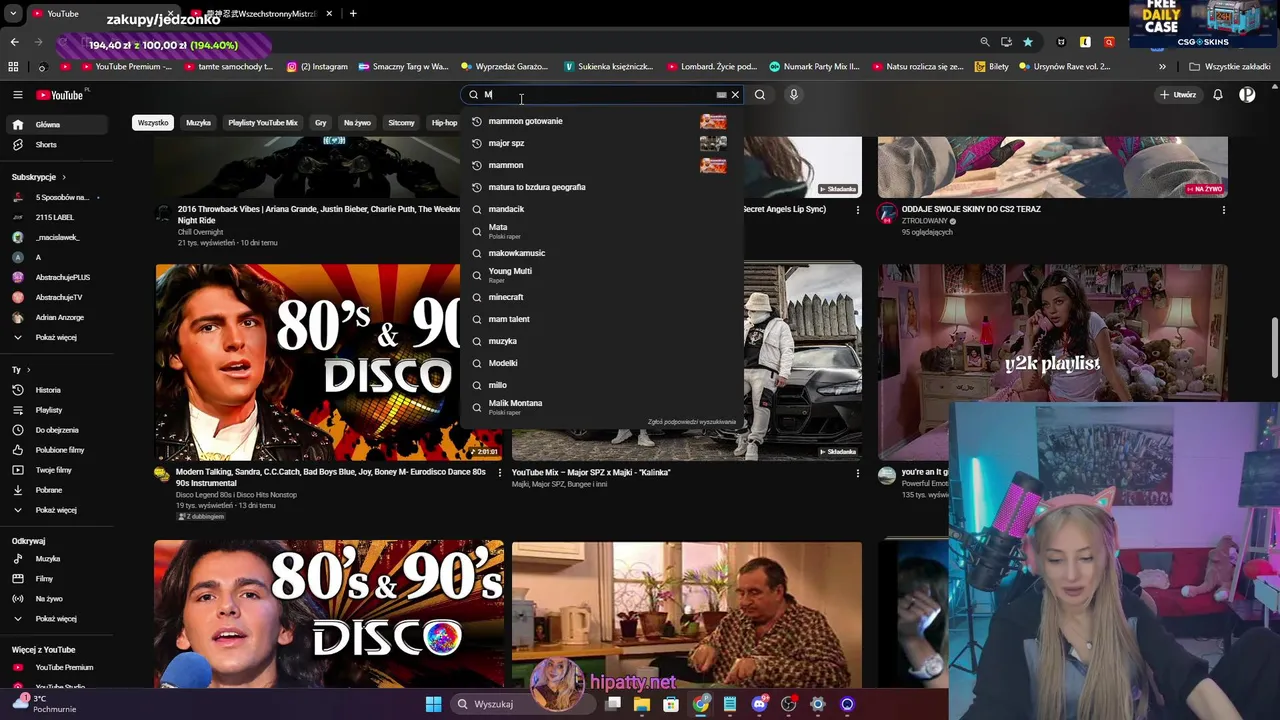Viewport: 1280px width, 720px height.
Task: Click the page vertical scrollbar
Action: pos(1274,347)
